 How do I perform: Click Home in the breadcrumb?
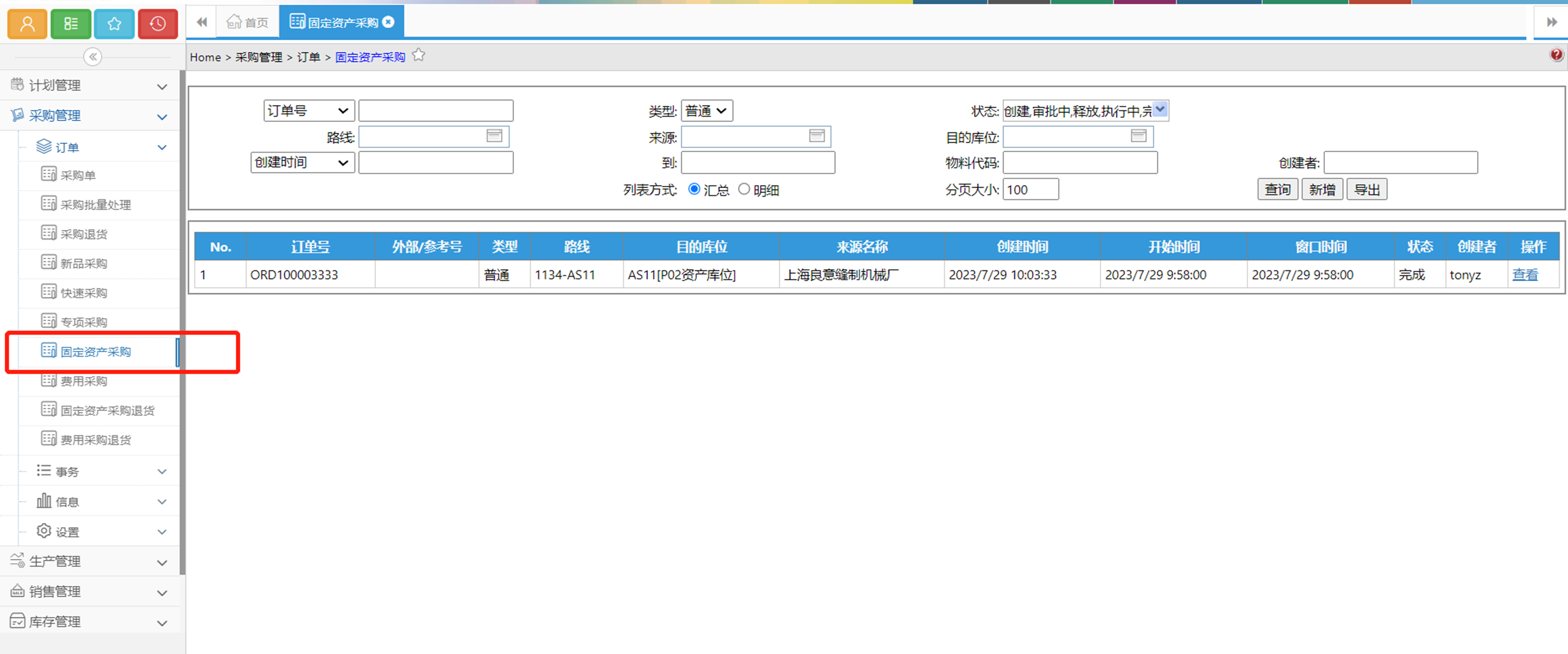pos(205,56)
